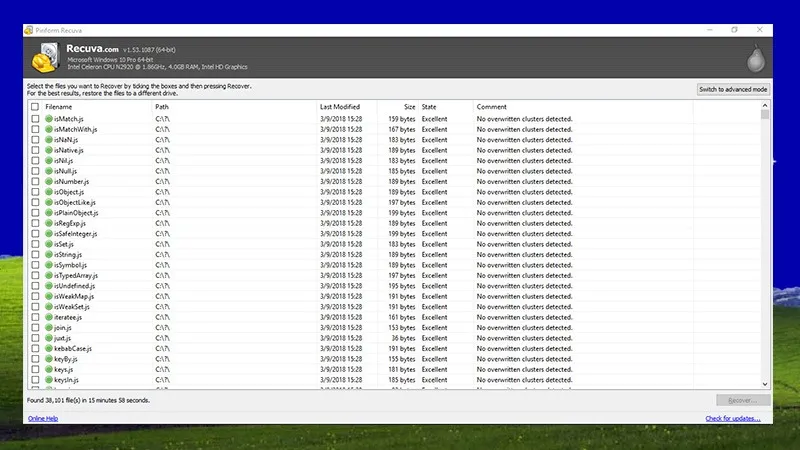The height and width of the screenshot is (450, 800).
Task: Select the kebabCase.js filename
Action: click(x=73, y=349)
